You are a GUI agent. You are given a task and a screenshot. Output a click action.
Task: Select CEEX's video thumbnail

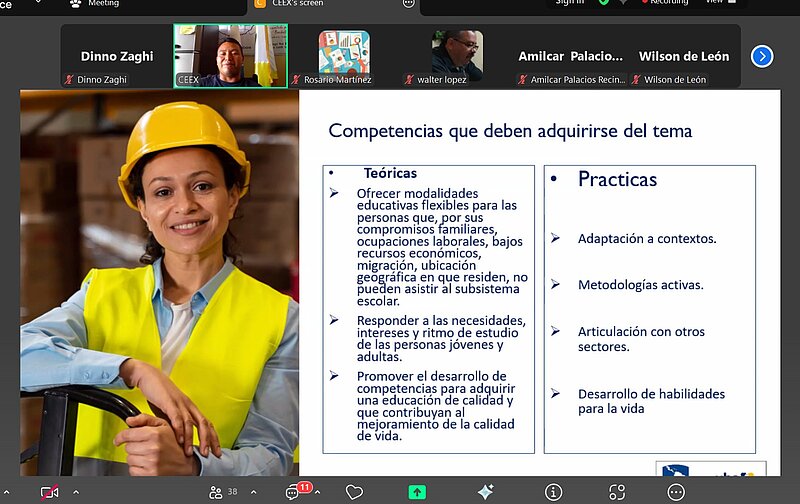pyautogui.click(x=230, y=56)
